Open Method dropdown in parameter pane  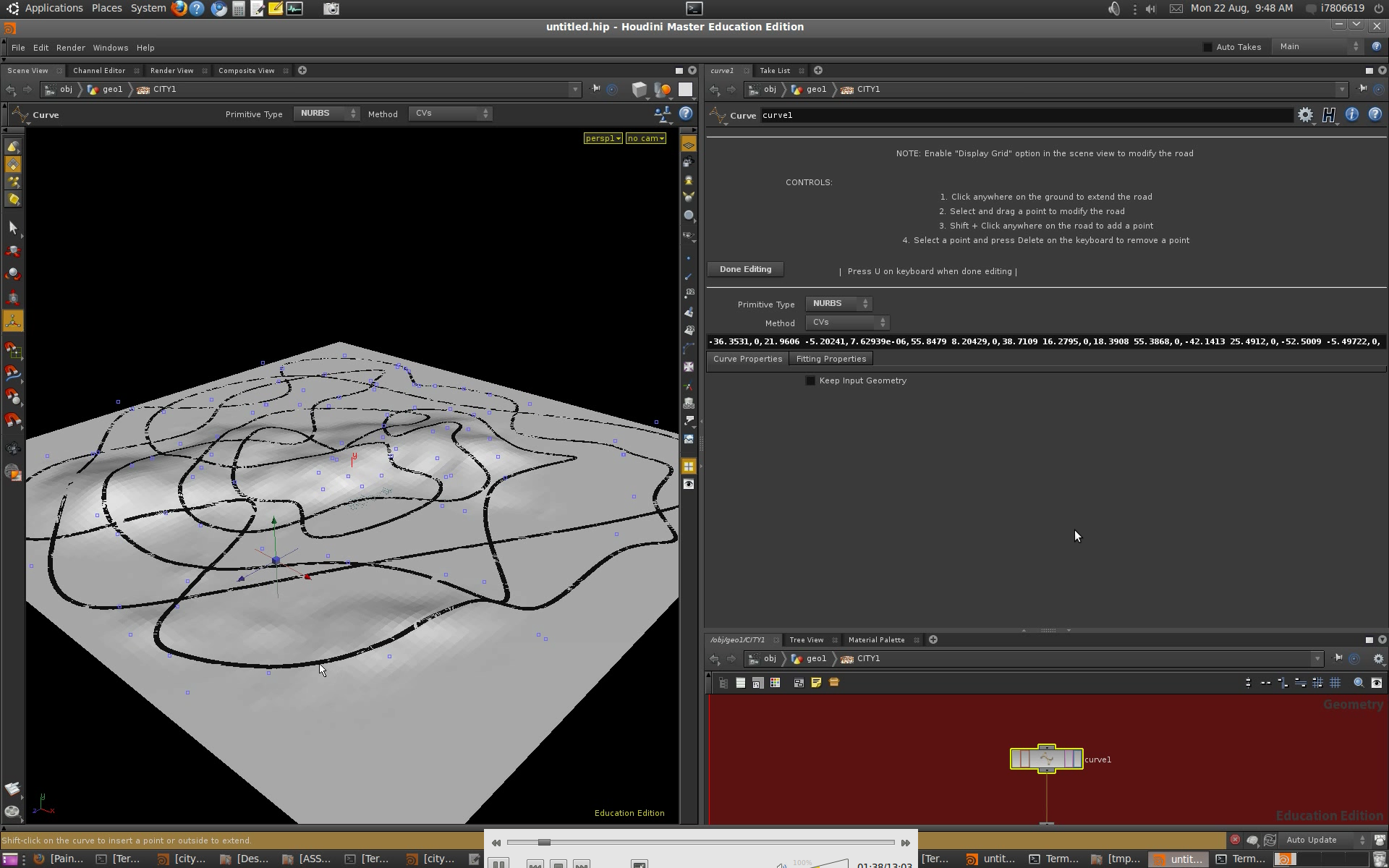[847, 323]
